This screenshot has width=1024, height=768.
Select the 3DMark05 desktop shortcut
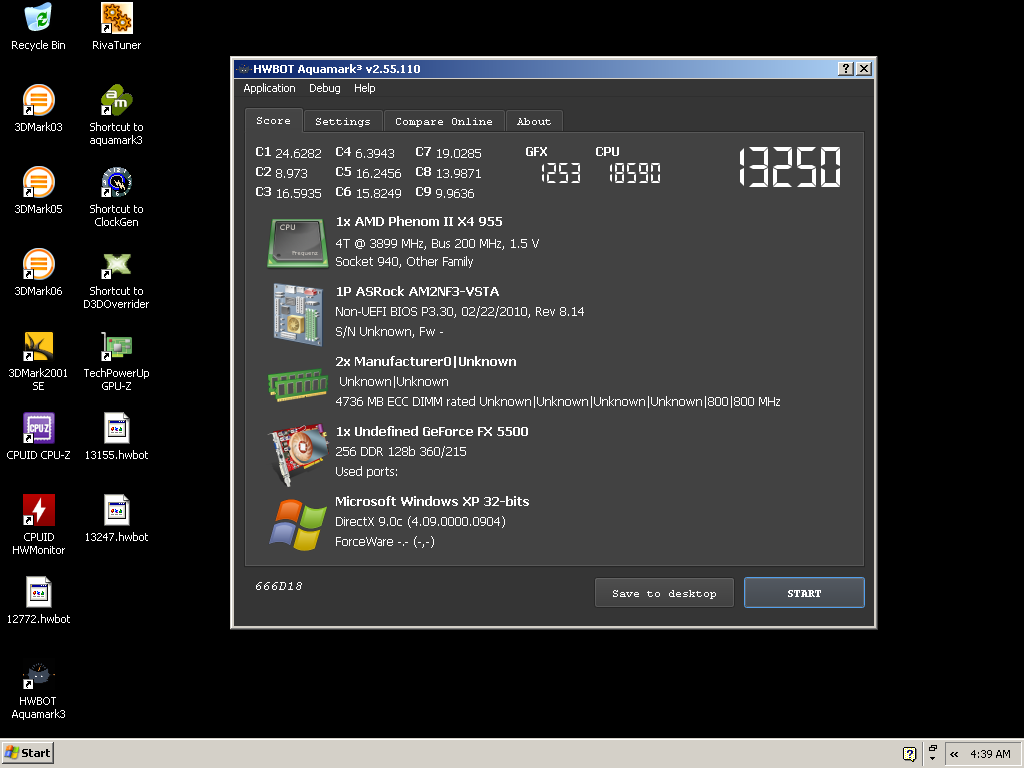[39, 191]
